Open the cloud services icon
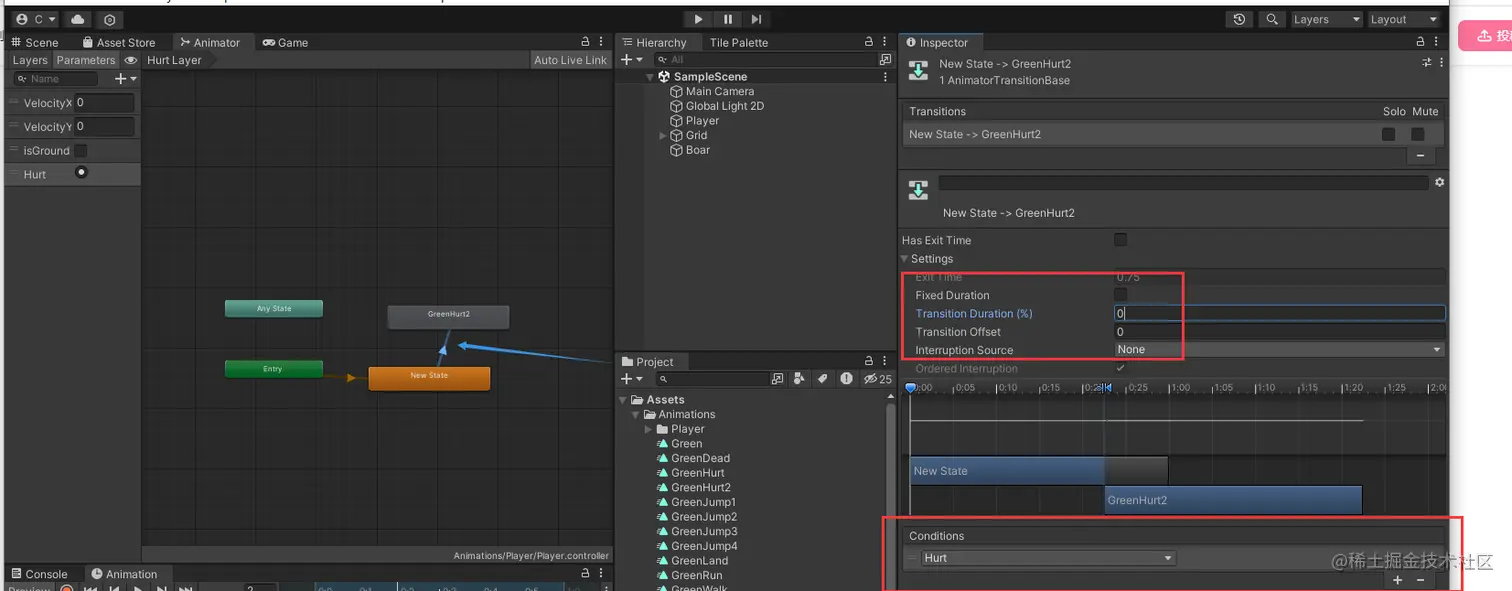The width and height of the screenshot is (1512, 591). (x=78, y=19)
